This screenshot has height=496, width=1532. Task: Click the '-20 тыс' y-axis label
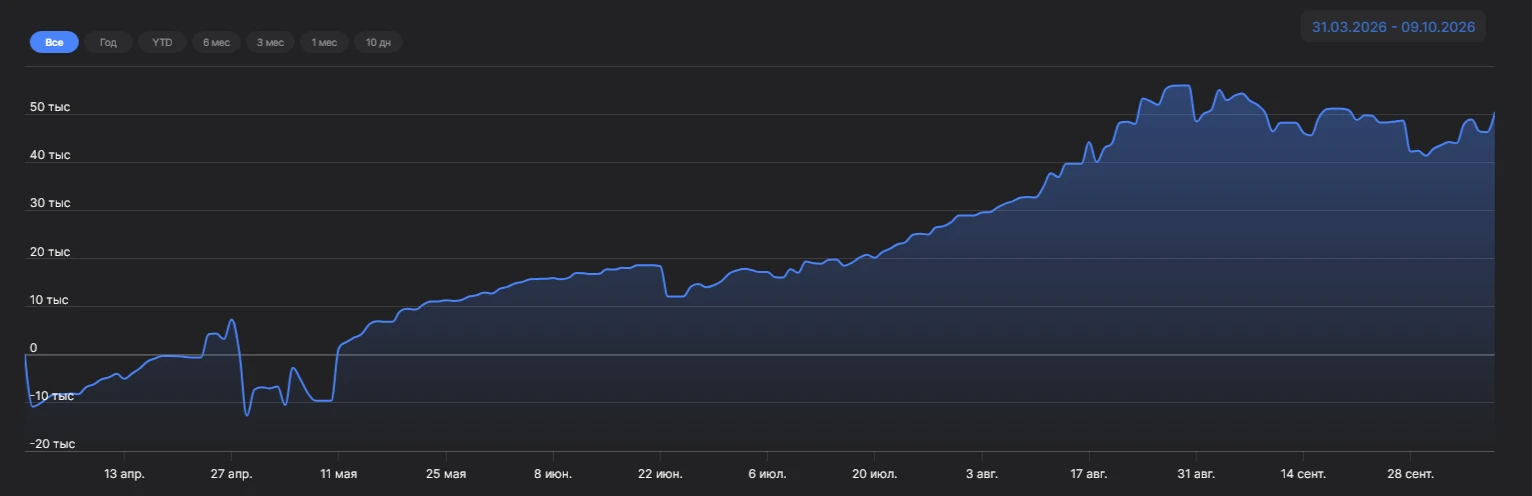pyautogui.click(x=51, y=444)
